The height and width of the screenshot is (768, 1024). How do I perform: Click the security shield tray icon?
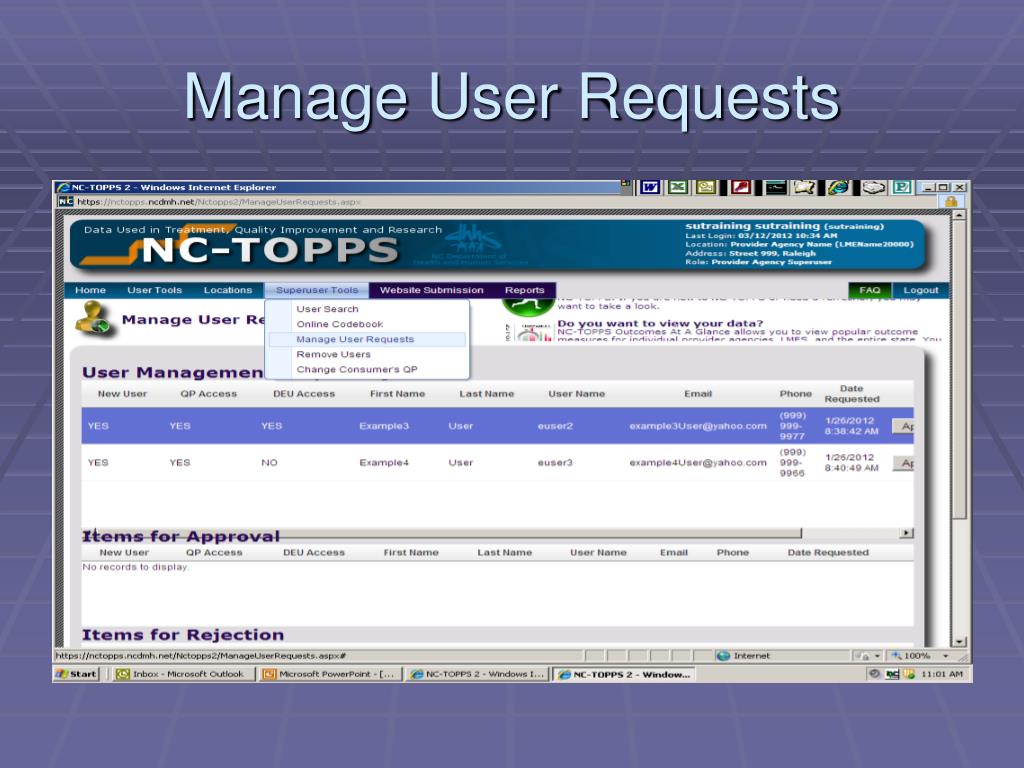908,674
